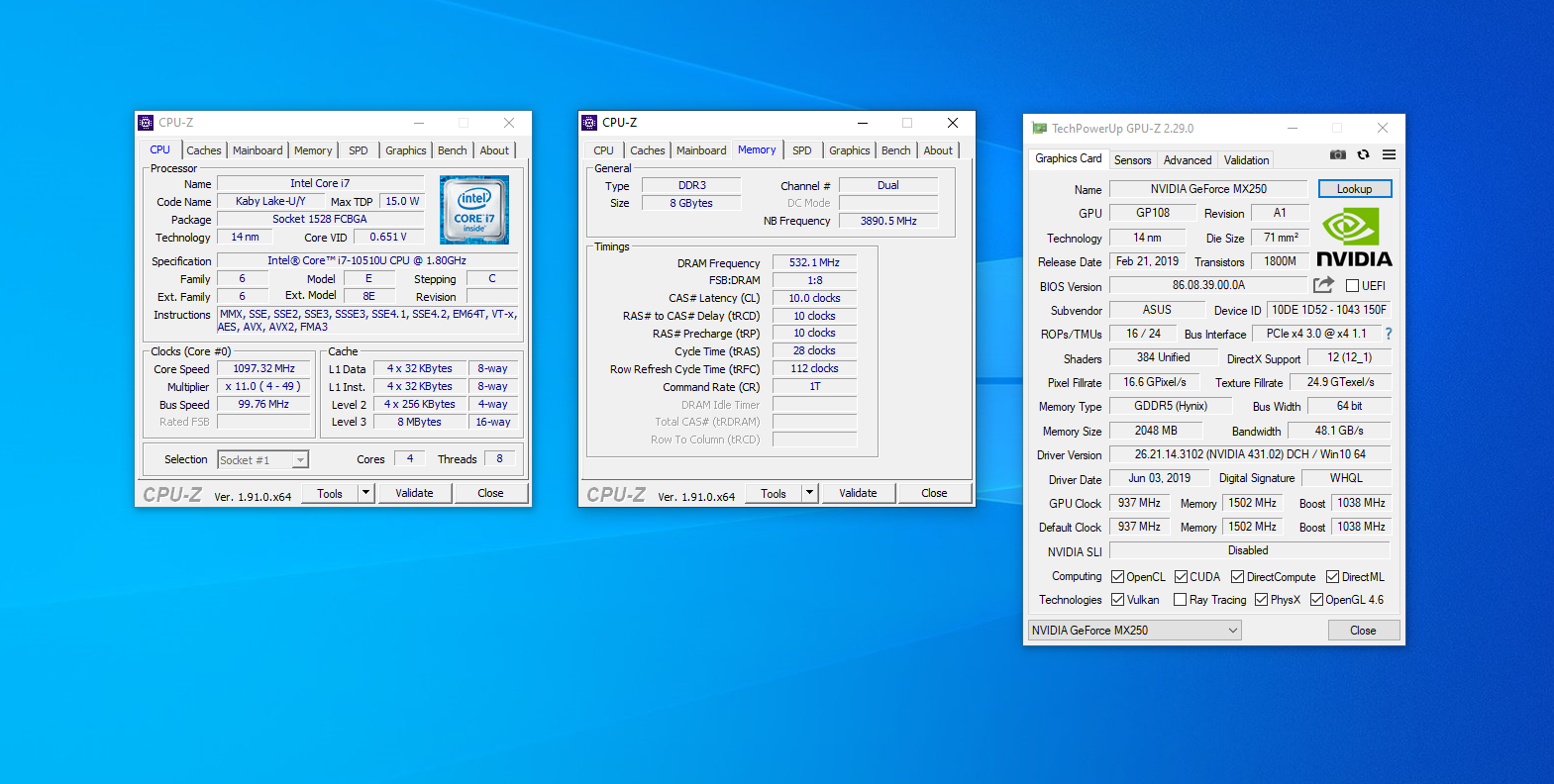The width and height of the screenshot is (1554, 784).
Task: Open the GPU-Z hamburger menu
Action: [x=1390, y=154]
